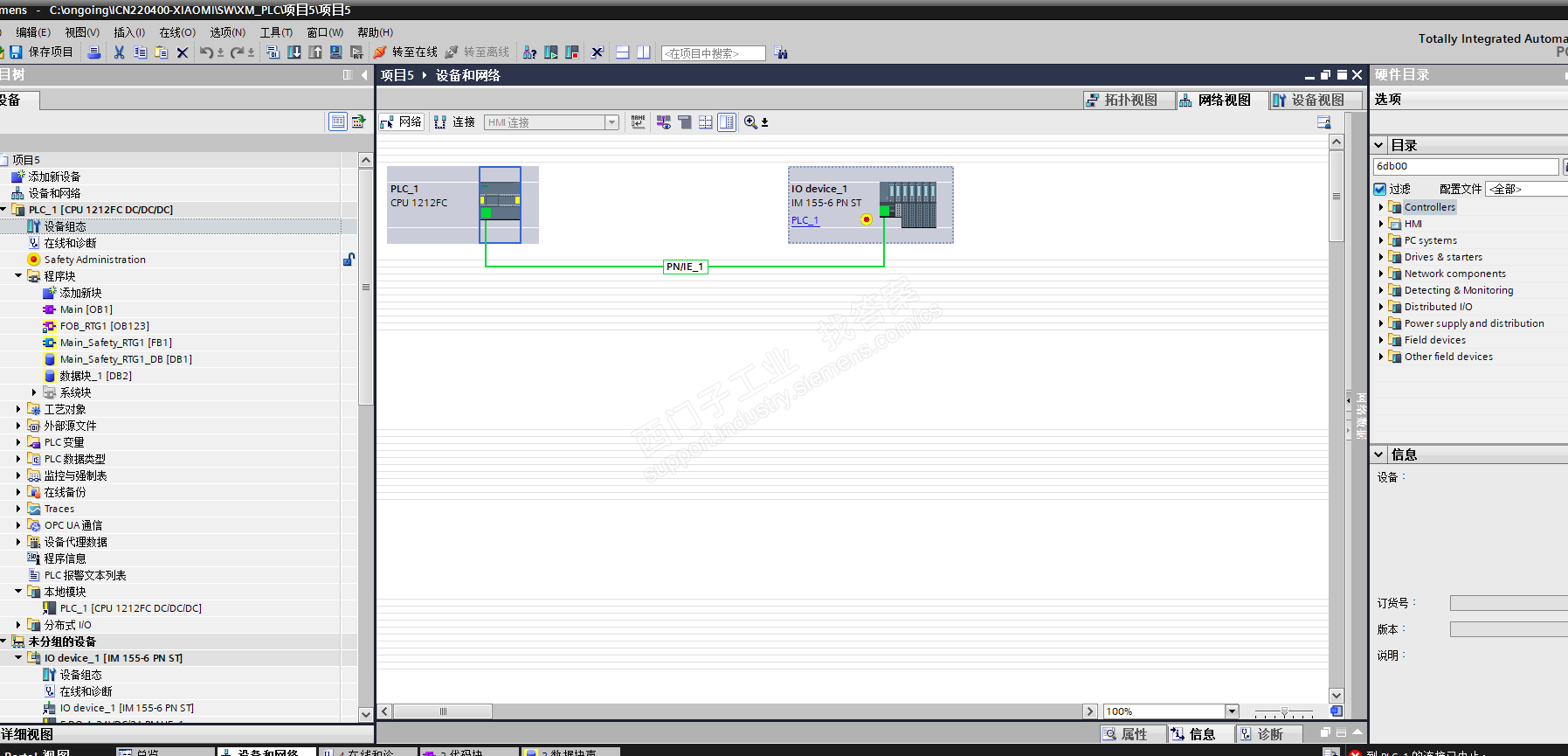This screenshot has height=756, width=1568.
Task: Open the 配置文件 profile dropdown
Action: pyautogui.click(x=1527, y=189)
